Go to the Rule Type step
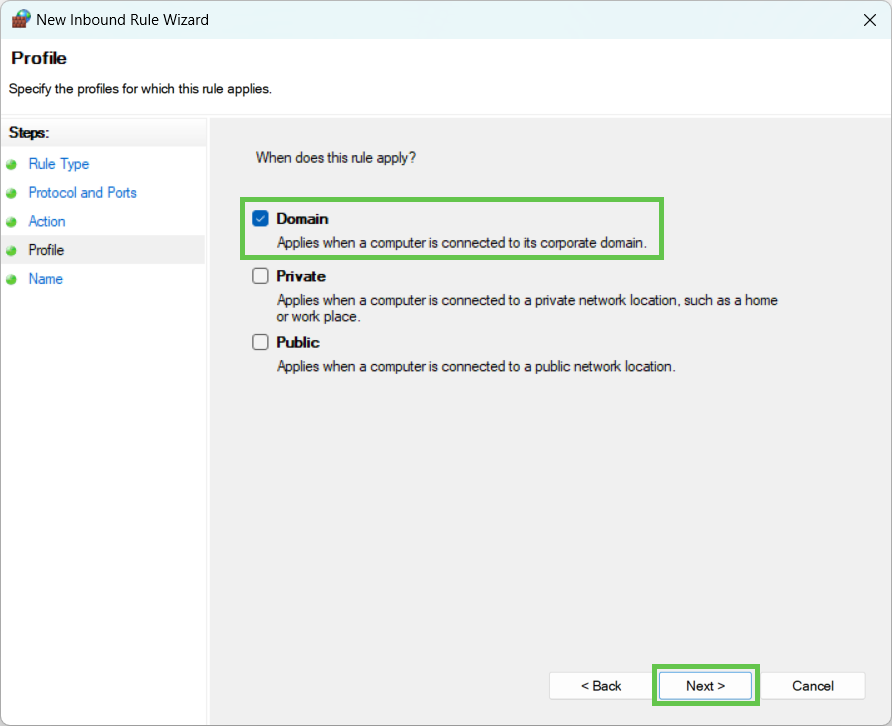Image resolution: width=892 pixels, height=726 pixels. coord(59,164)
